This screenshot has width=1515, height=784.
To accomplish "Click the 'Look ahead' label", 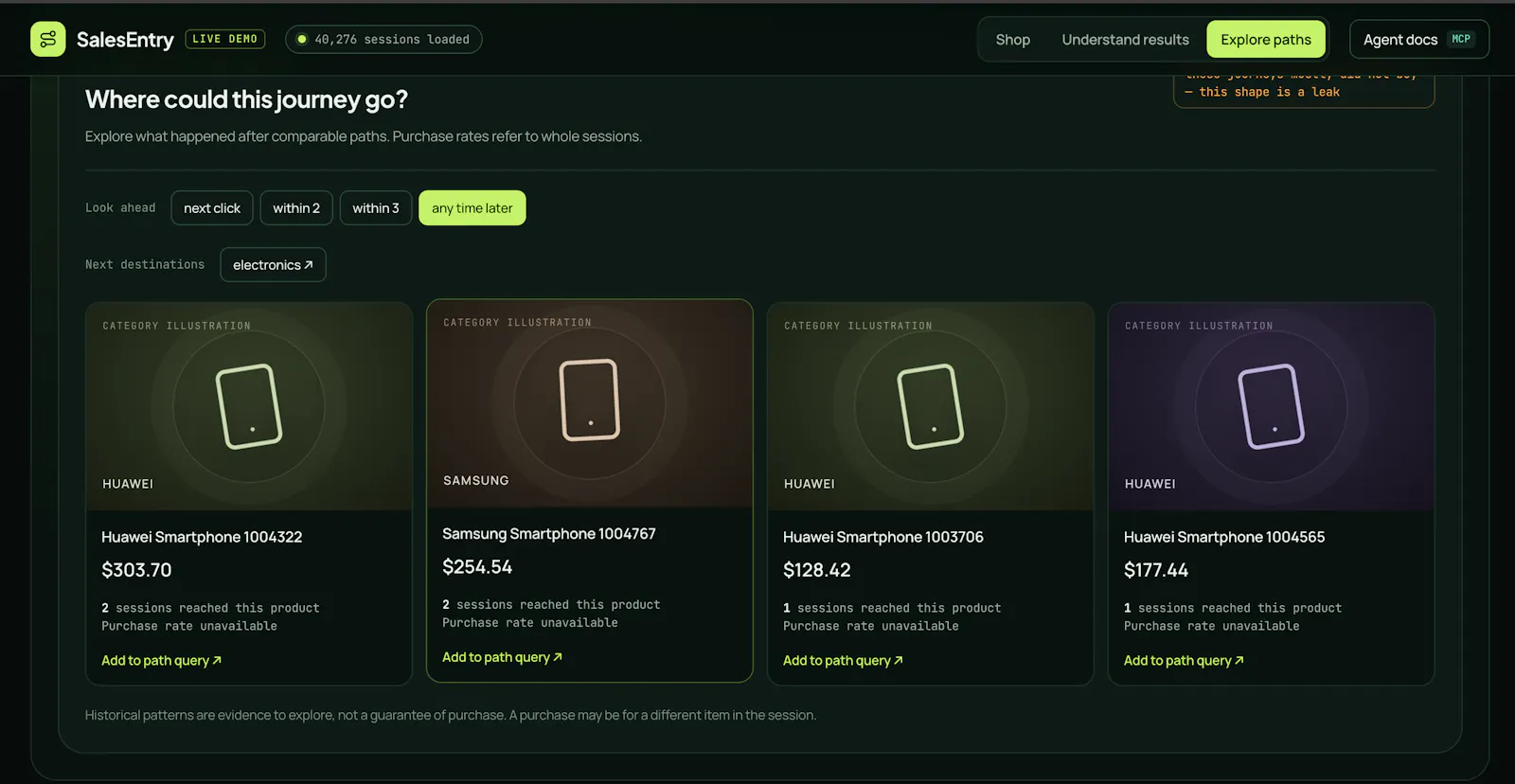I will (120, 208).
